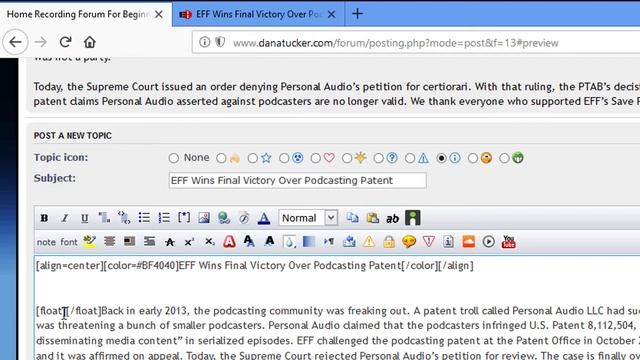Select the question mark topic icon radio
This screenshot has height=360, width=640.
pos(378,158)
